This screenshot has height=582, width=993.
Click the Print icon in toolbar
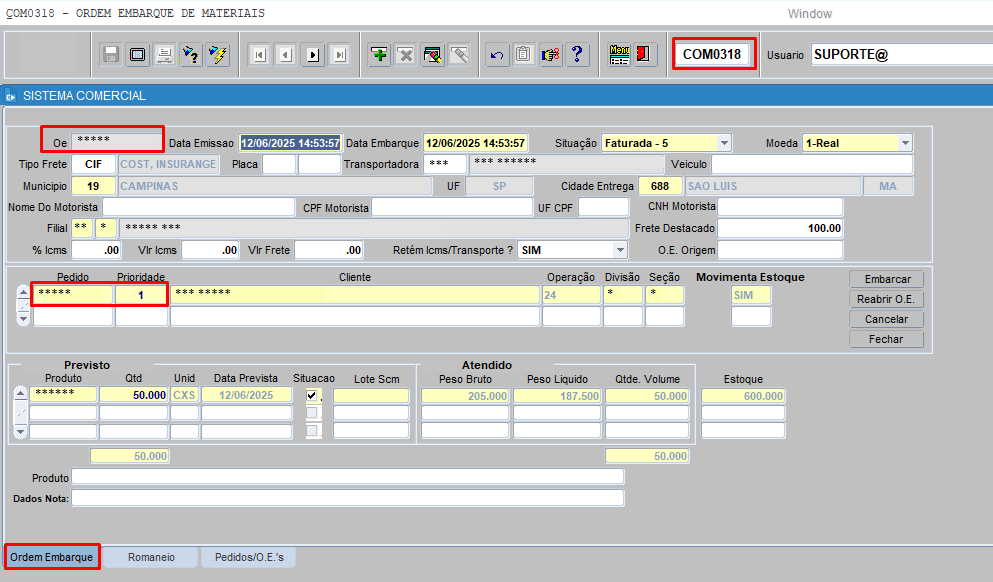point(164,55)
